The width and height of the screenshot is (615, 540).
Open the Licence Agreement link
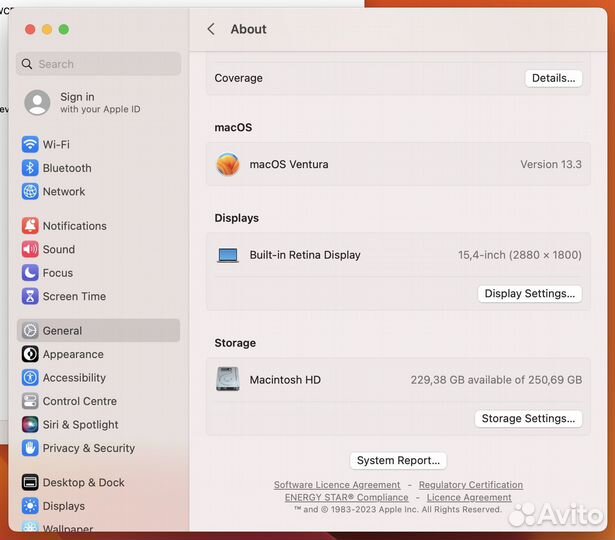[469, 497]
